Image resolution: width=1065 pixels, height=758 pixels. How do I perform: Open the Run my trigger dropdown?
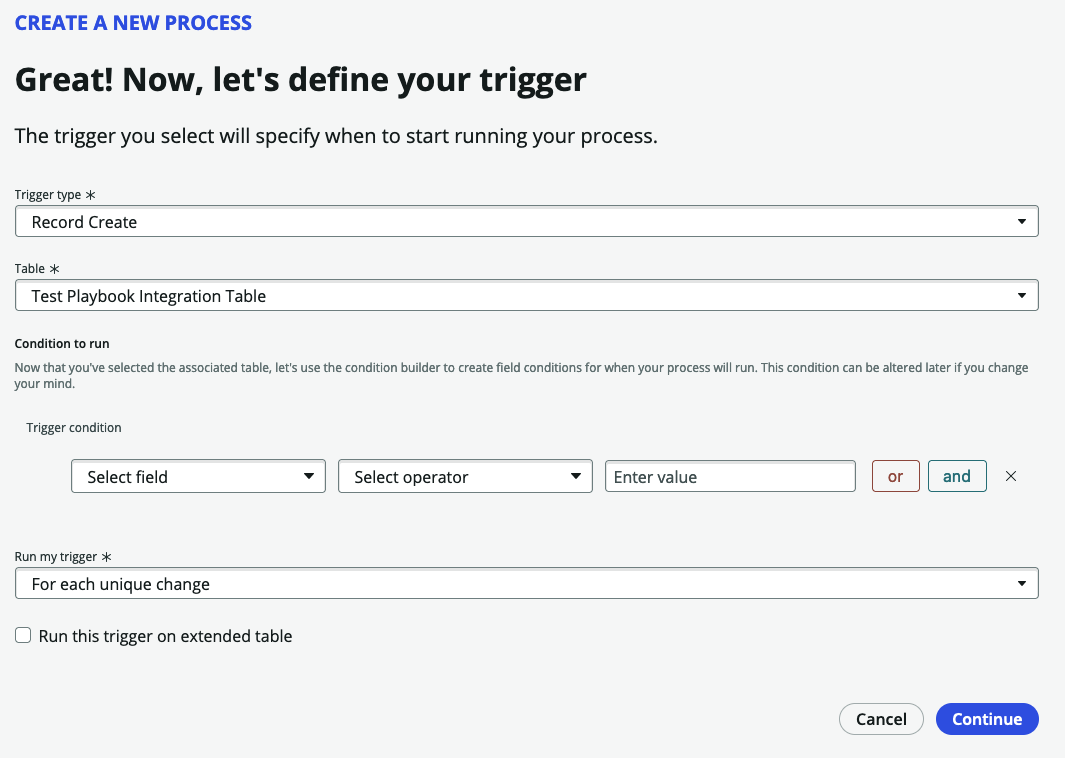pos(526,584)
